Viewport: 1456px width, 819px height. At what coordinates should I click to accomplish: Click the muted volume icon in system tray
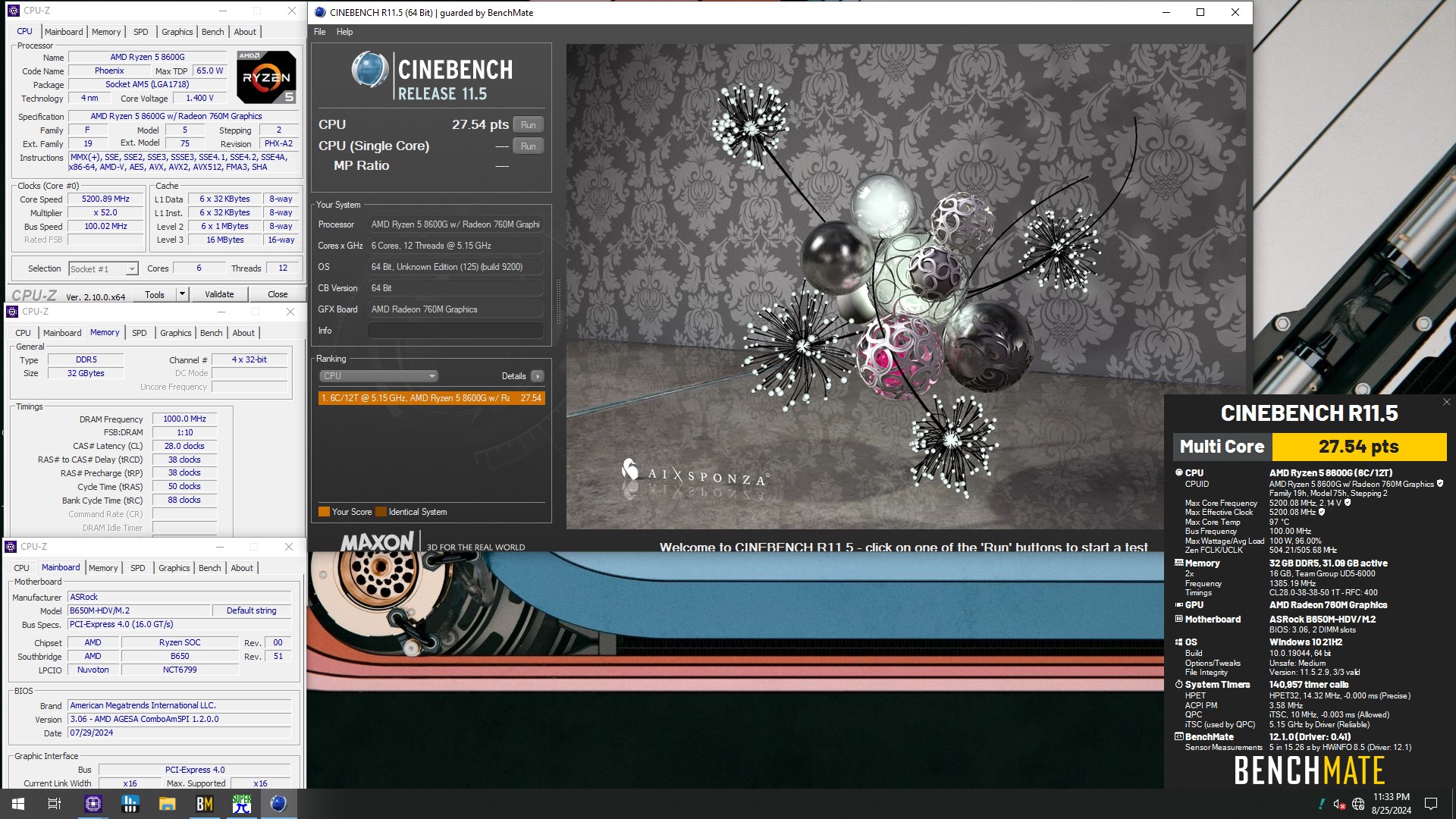coord(1338,804)
